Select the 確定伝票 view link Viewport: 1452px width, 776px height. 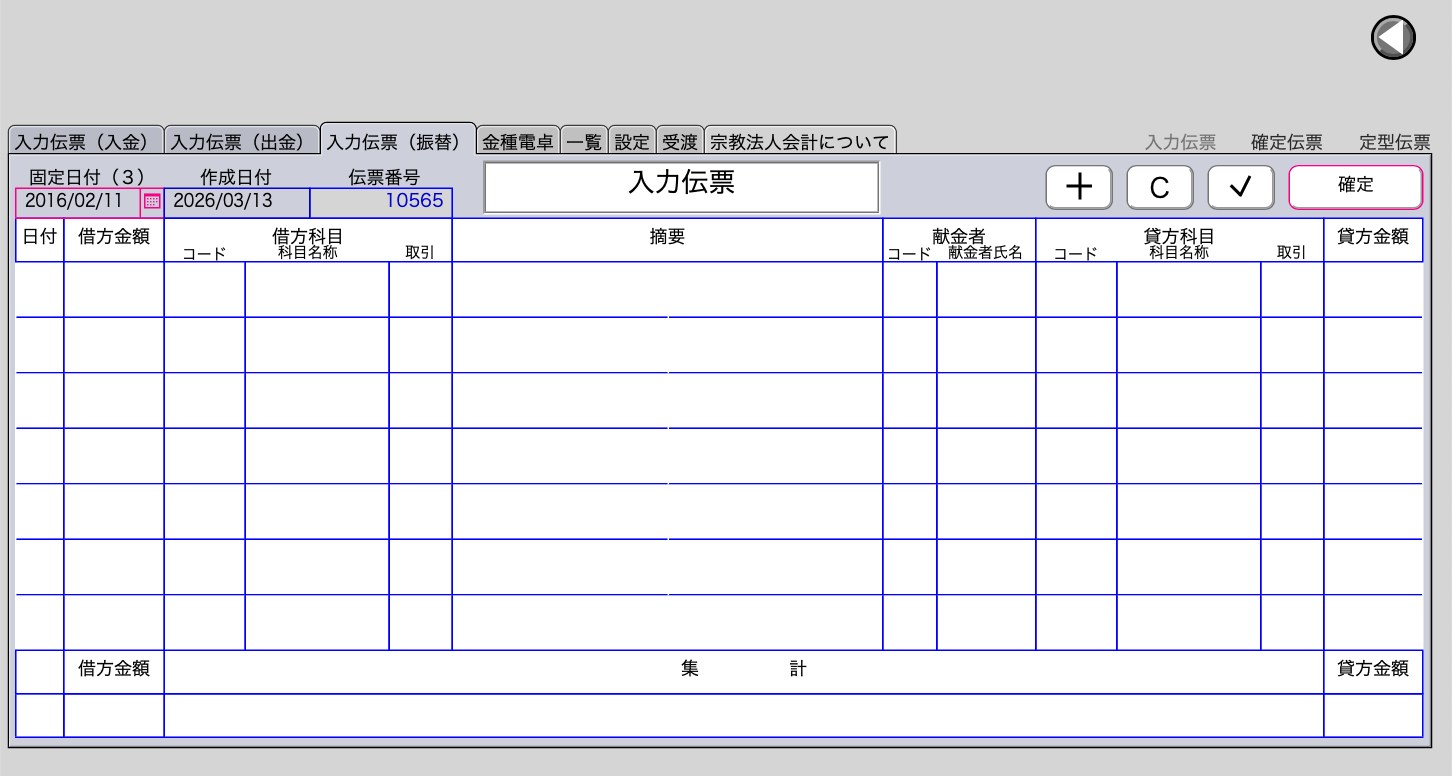click(1287, 142)
